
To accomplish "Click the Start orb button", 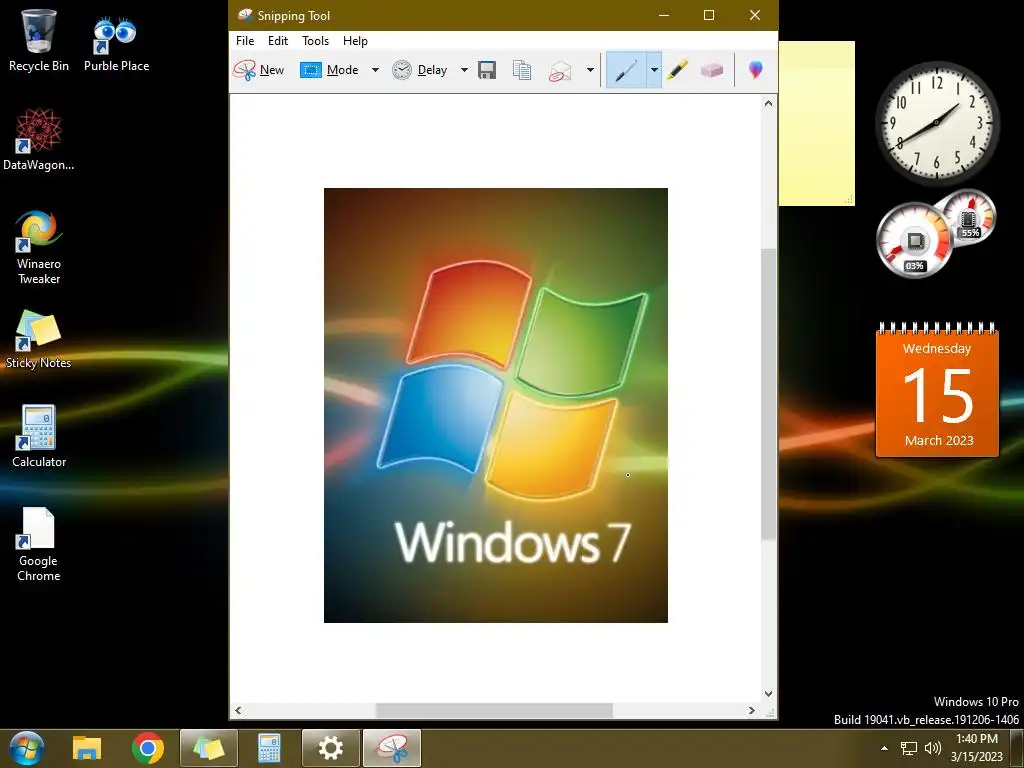I will (x=27, y=748).
